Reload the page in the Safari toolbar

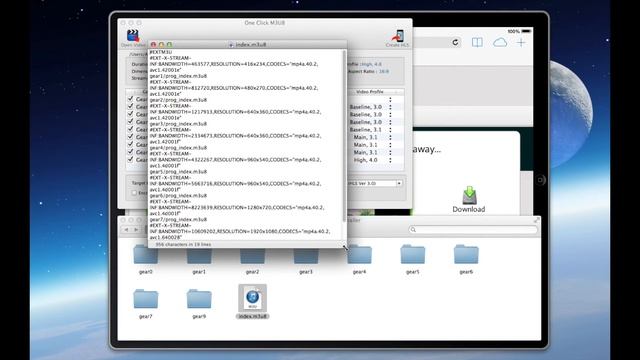coord(456,42)
